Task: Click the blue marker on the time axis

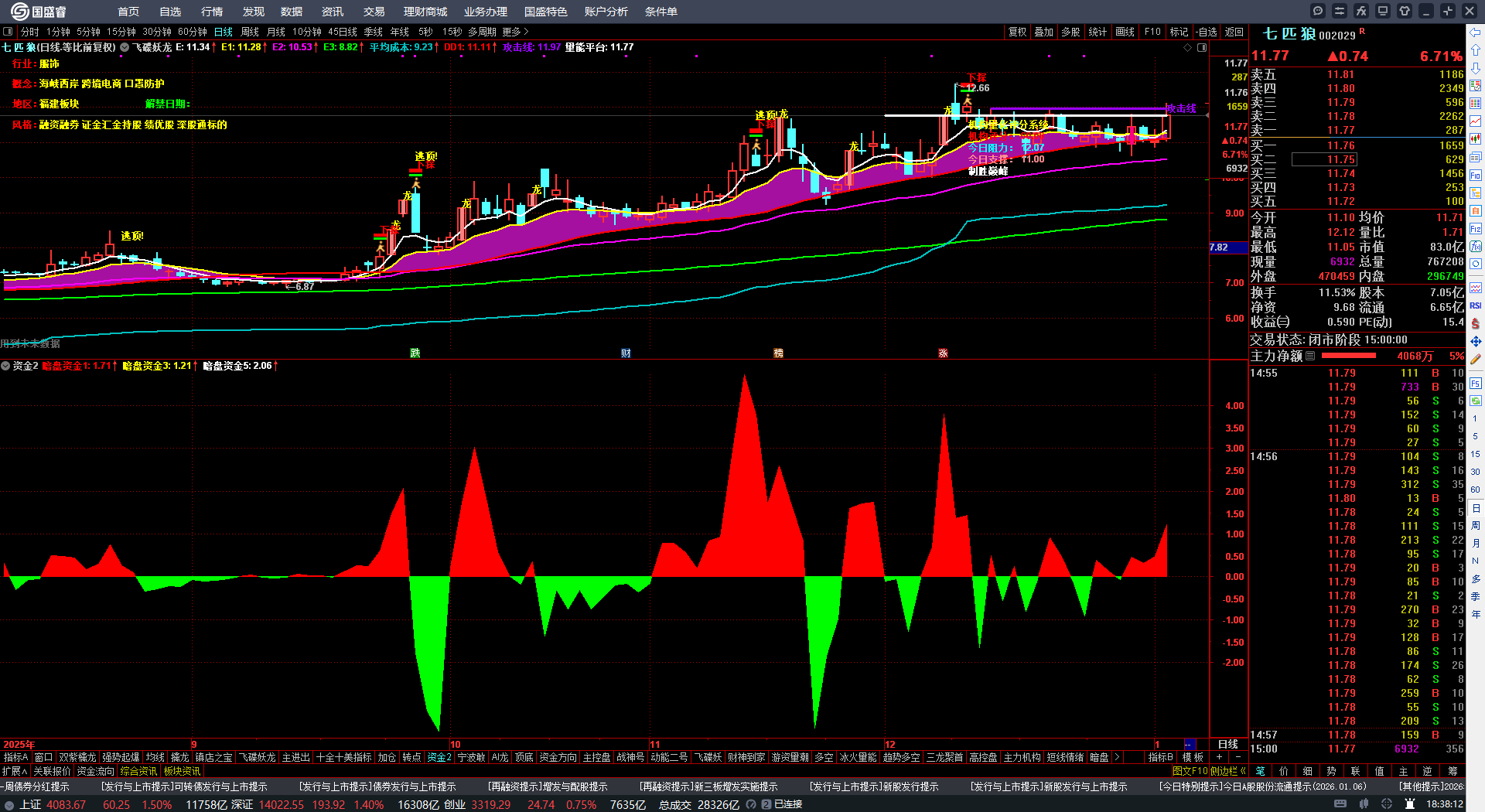Action: (x=1189, y=745)
